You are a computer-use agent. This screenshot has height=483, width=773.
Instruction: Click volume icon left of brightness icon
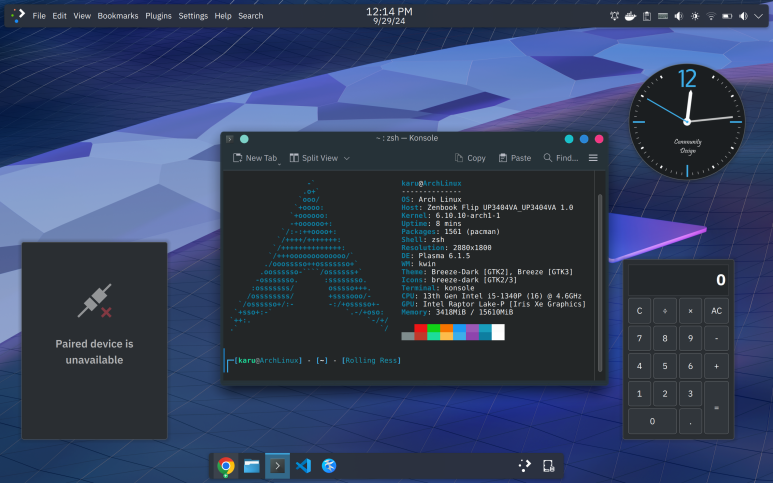679,16
